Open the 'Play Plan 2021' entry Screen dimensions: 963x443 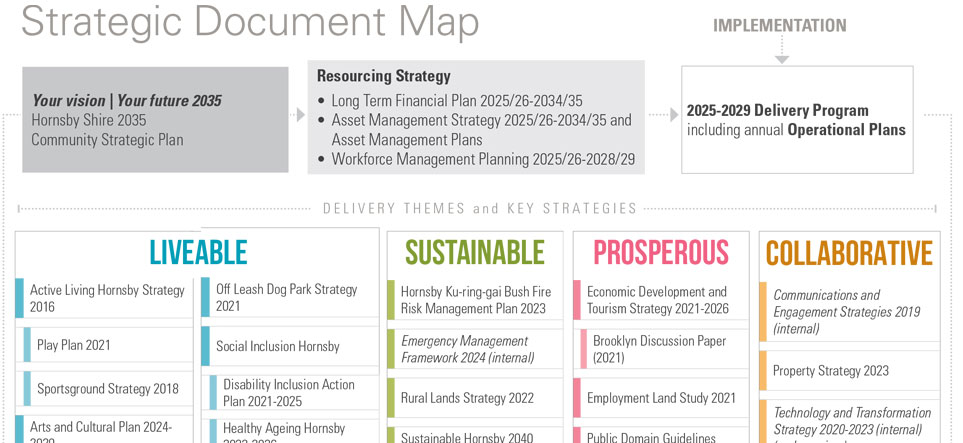[108, 345]
